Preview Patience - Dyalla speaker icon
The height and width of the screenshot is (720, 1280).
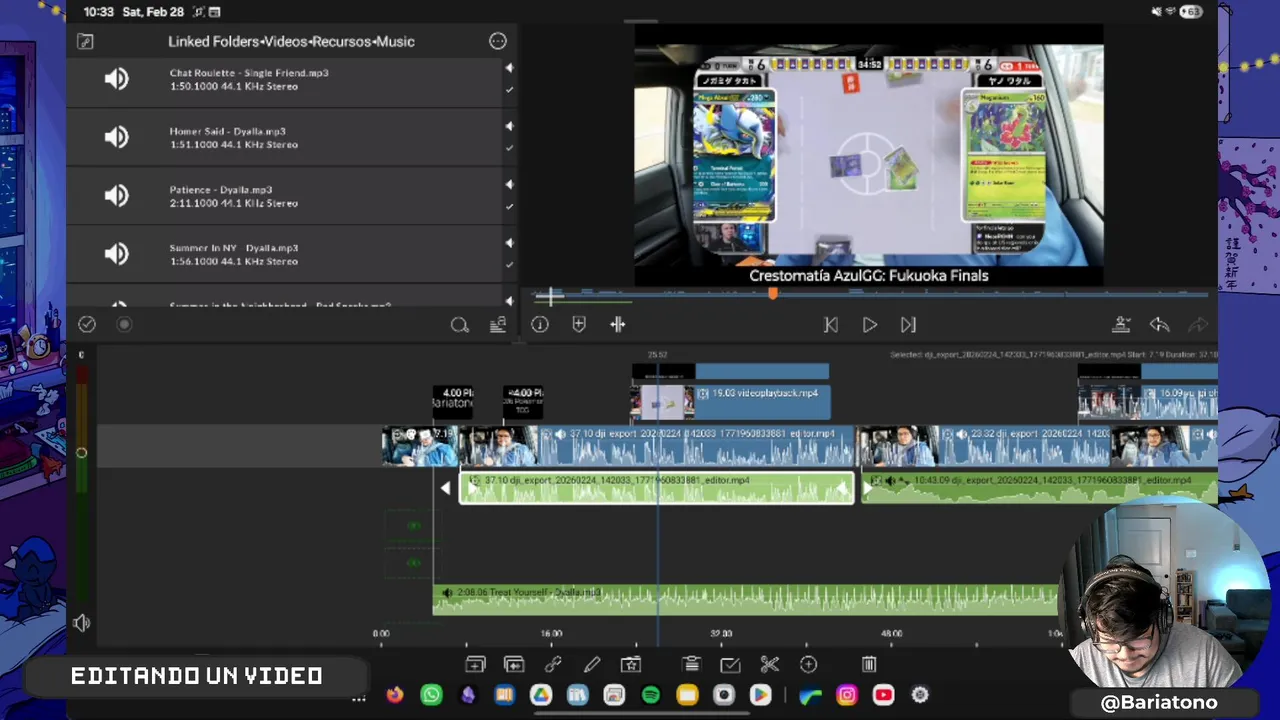click(117, 196)
